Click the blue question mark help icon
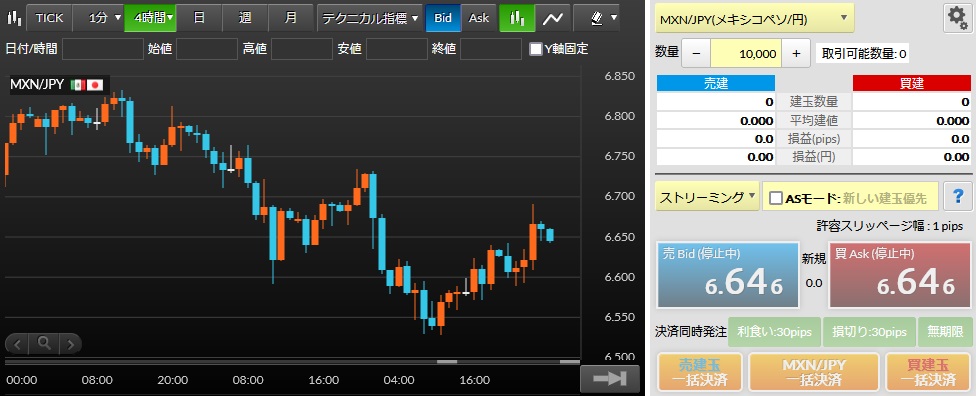The image size is (976, 396). (958, 197)
